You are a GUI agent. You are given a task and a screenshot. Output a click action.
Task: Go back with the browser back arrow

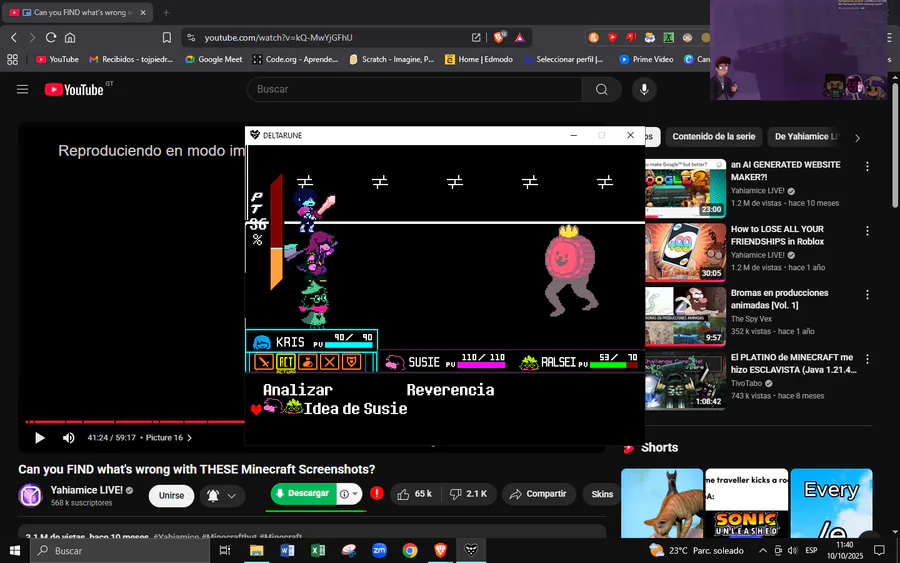(14, 37)
